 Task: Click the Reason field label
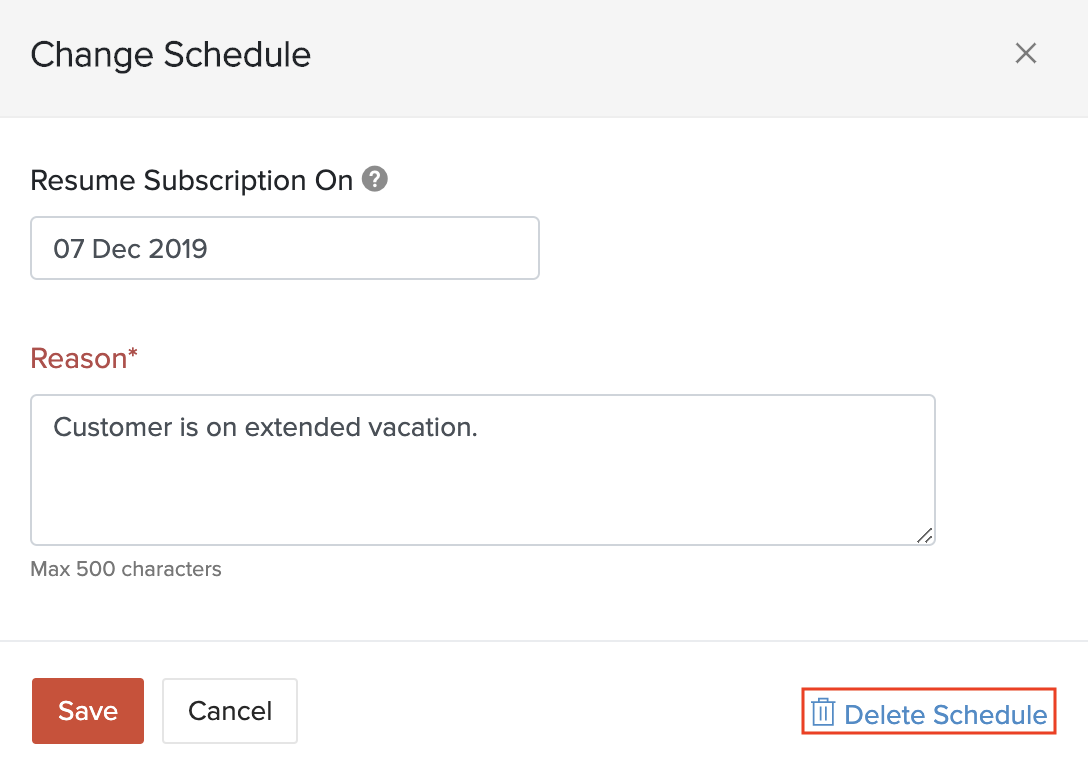pos(84,358)
